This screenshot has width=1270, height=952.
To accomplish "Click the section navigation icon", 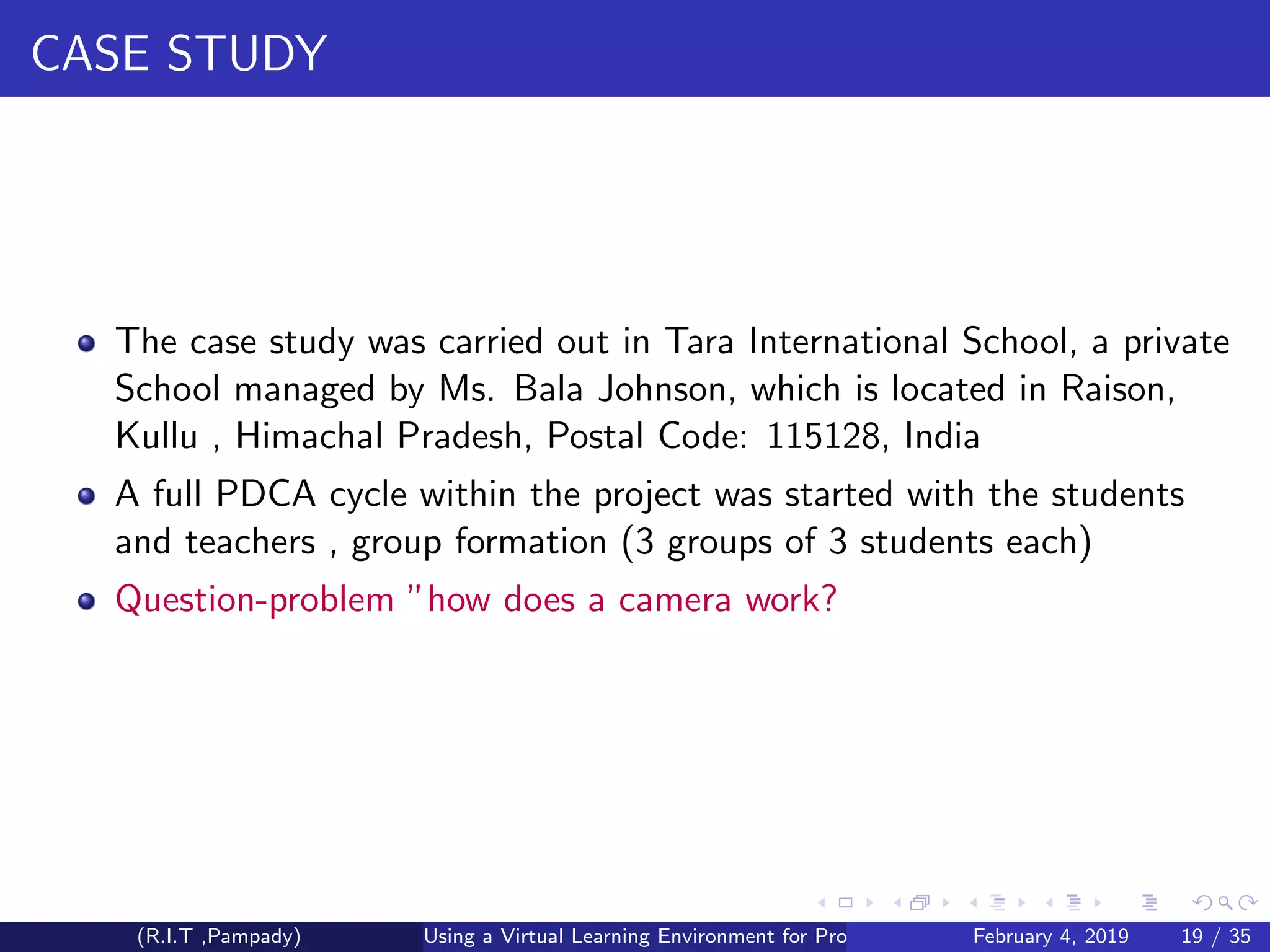I will (1073, 903).
